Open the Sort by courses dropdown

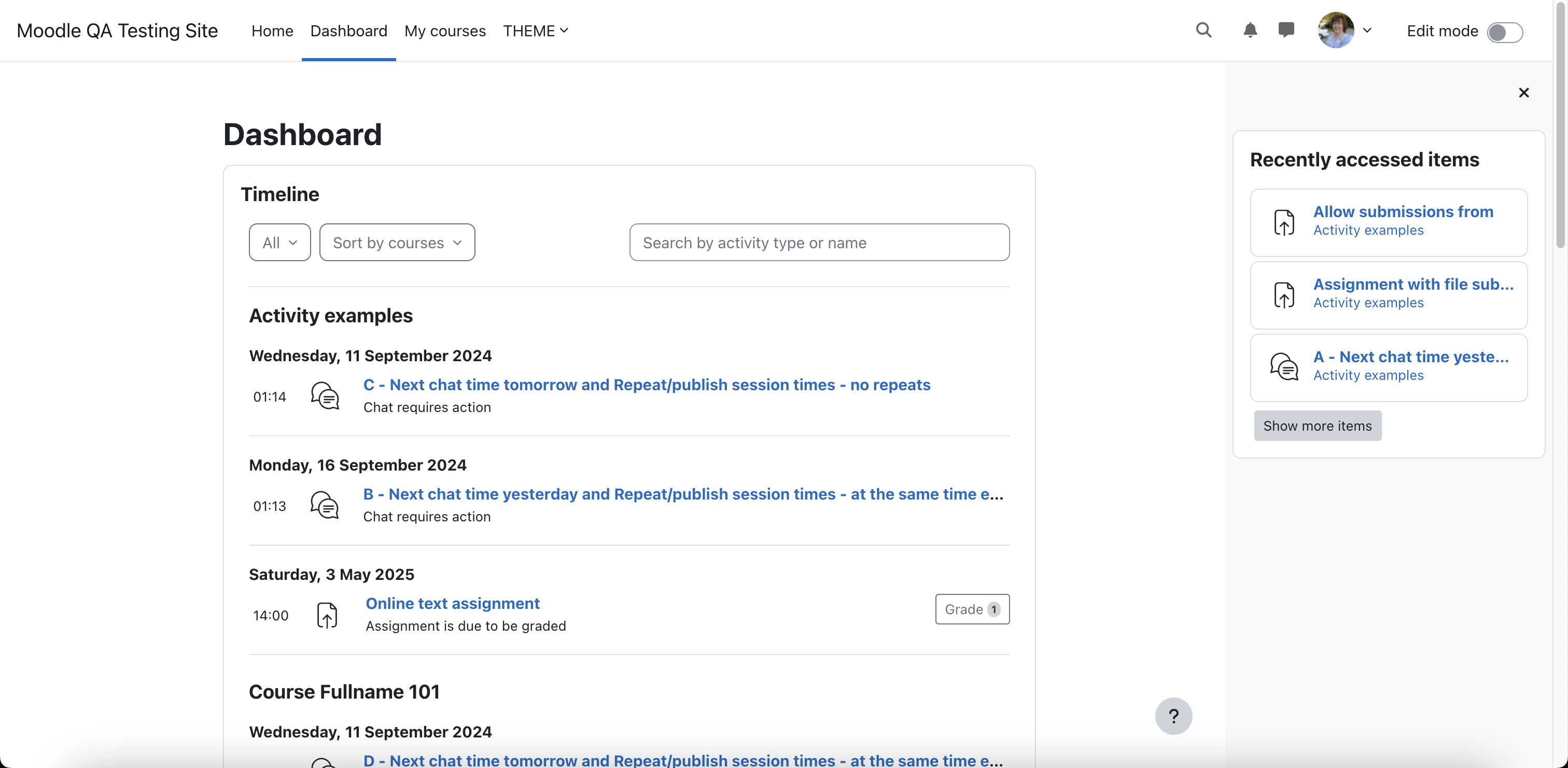point(398,242)
